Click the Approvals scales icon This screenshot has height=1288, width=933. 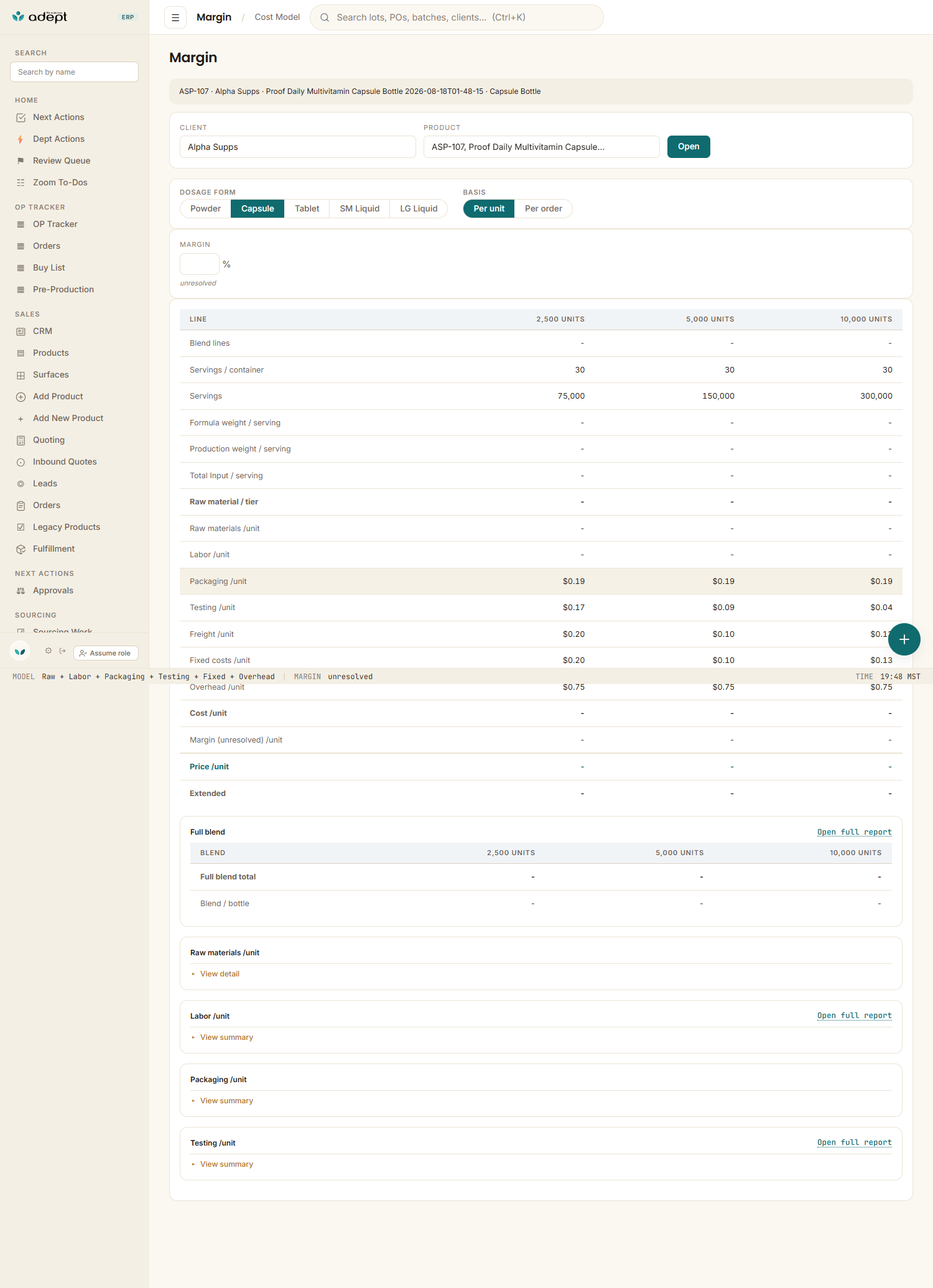21,591
